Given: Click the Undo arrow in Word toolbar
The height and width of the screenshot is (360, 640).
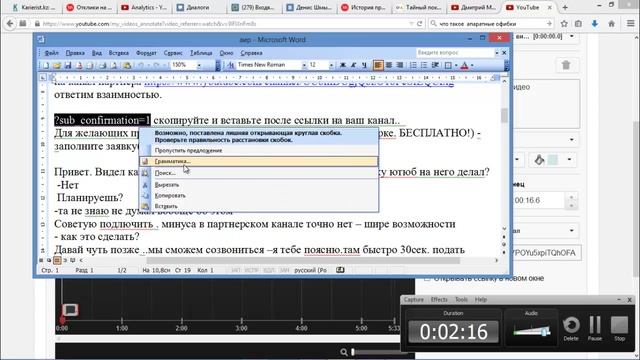Looking at the screenshot, I should click(141, 65).
